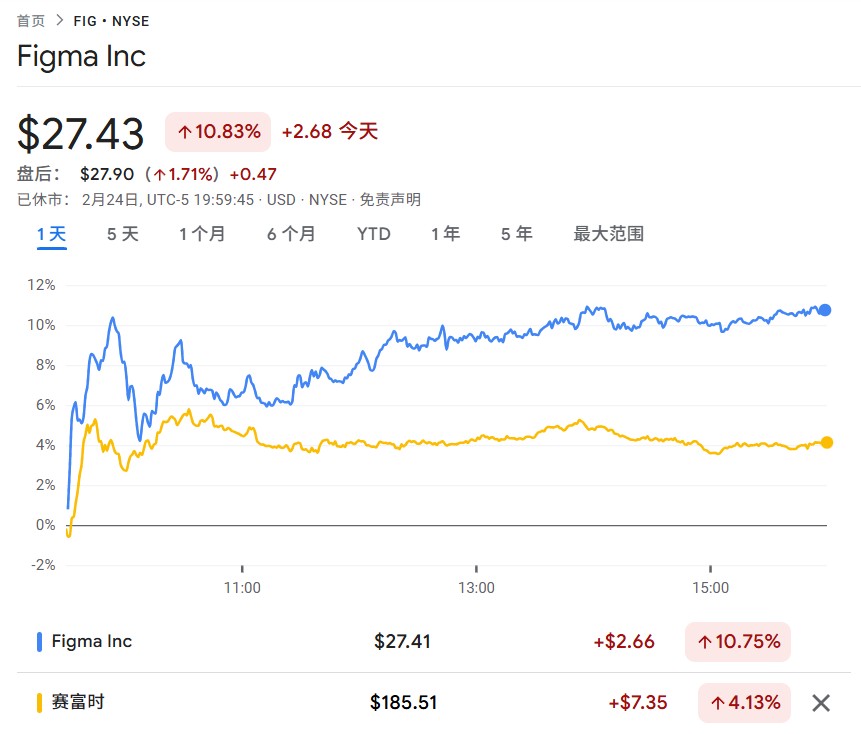
Task: Open the 免责声明 disclaimer link
Action: tap(391, 200)
